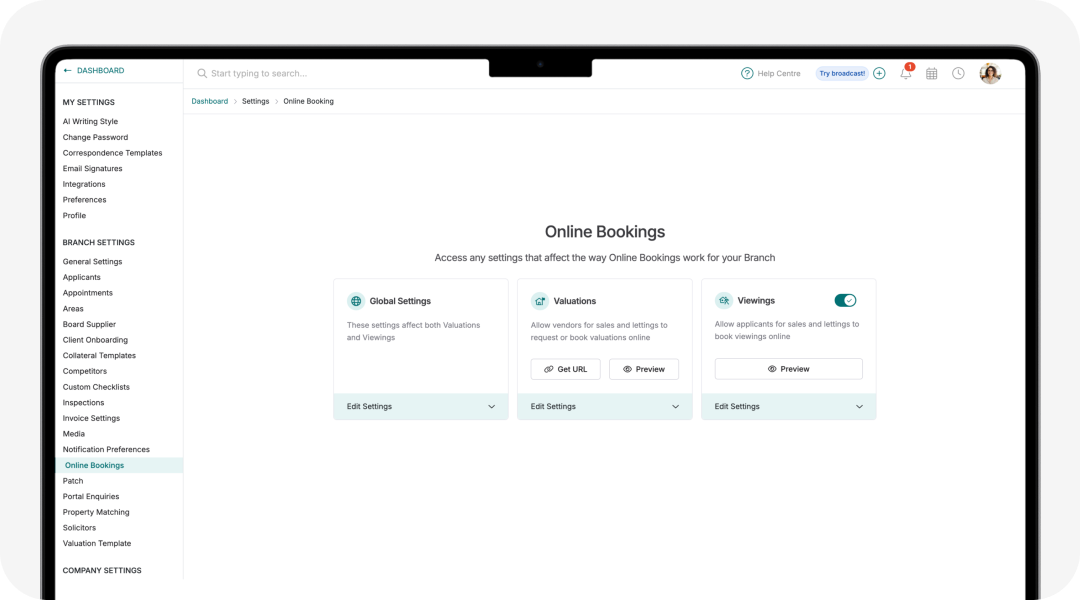Viewport: 1080px width, 600px height.
Task: Click the Valuations house icon
Action: [x=539, y=301]
